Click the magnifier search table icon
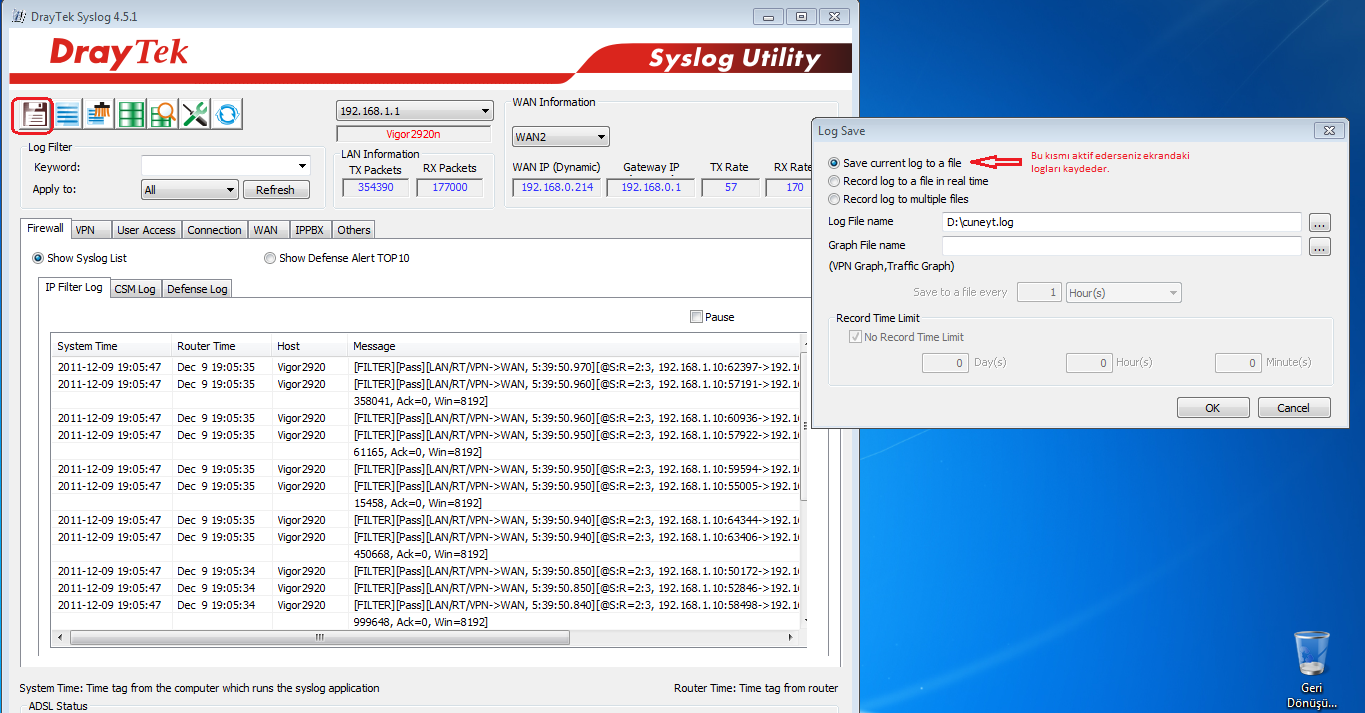Image resolution: width=1365 pixels, height=713 pixels. 163,115
